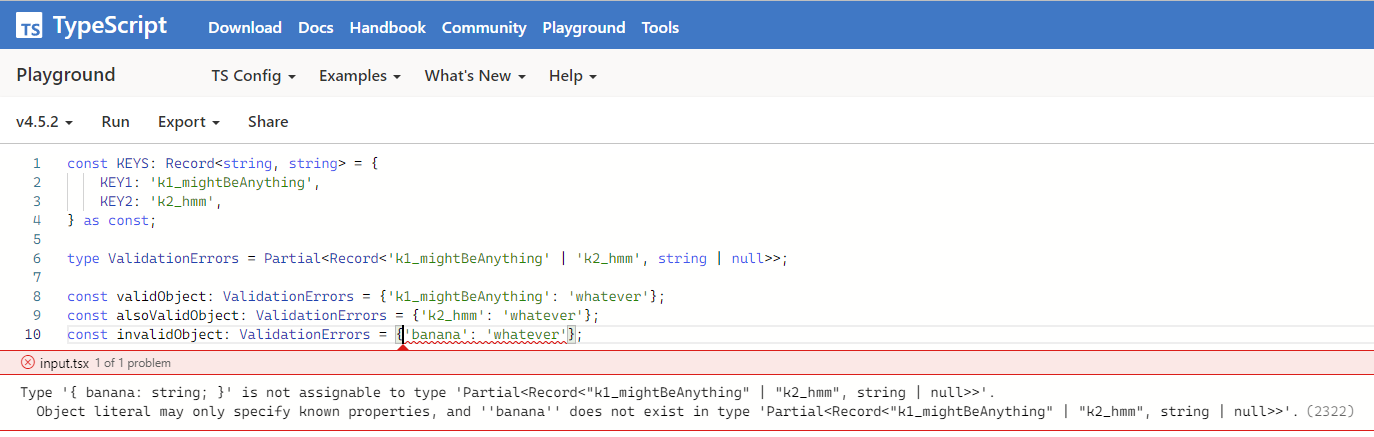The image size is (1374, 437).
Task: Expand the What's New menu
Action: click(475, 76)
